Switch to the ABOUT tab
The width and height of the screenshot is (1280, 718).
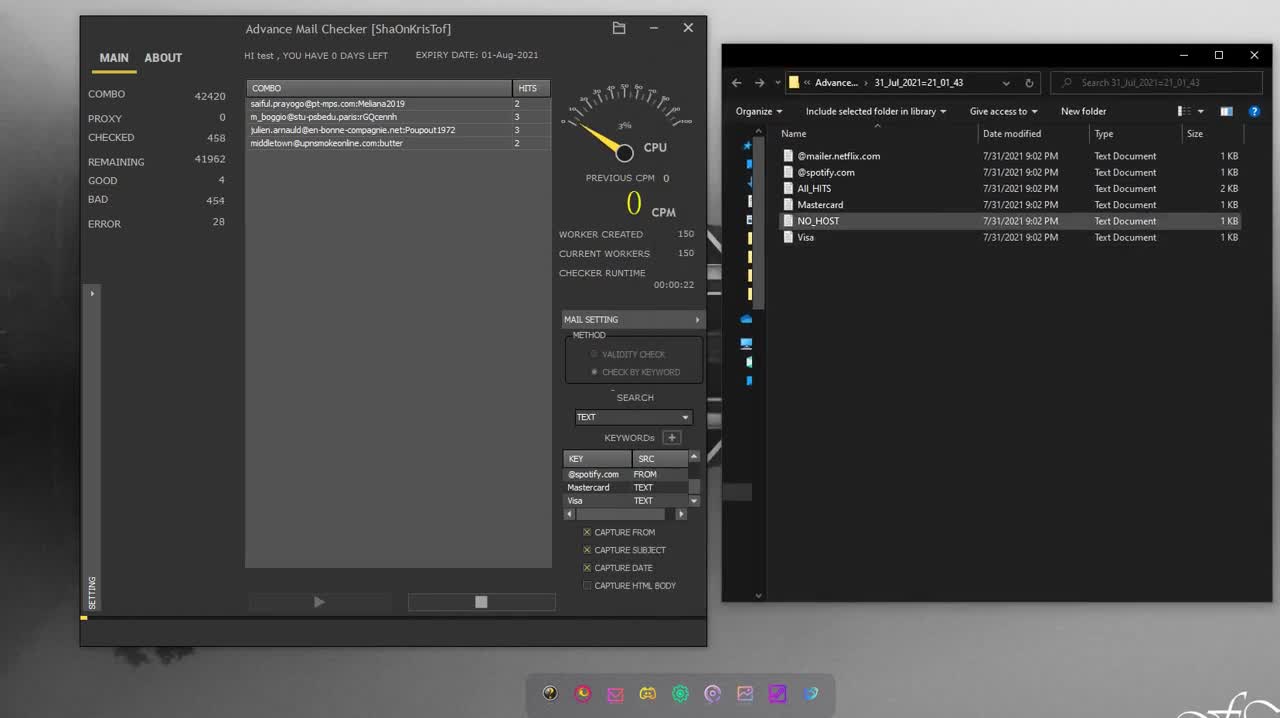click(x=163, y=58)
